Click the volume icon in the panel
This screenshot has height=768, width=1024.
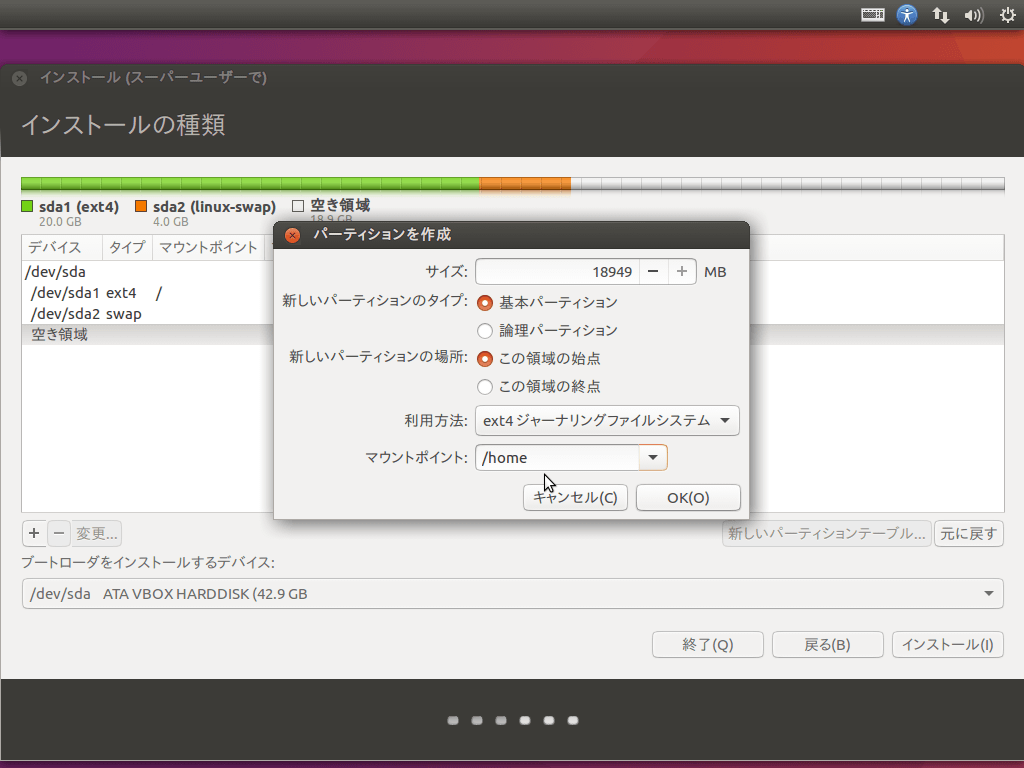pos(973,14)
